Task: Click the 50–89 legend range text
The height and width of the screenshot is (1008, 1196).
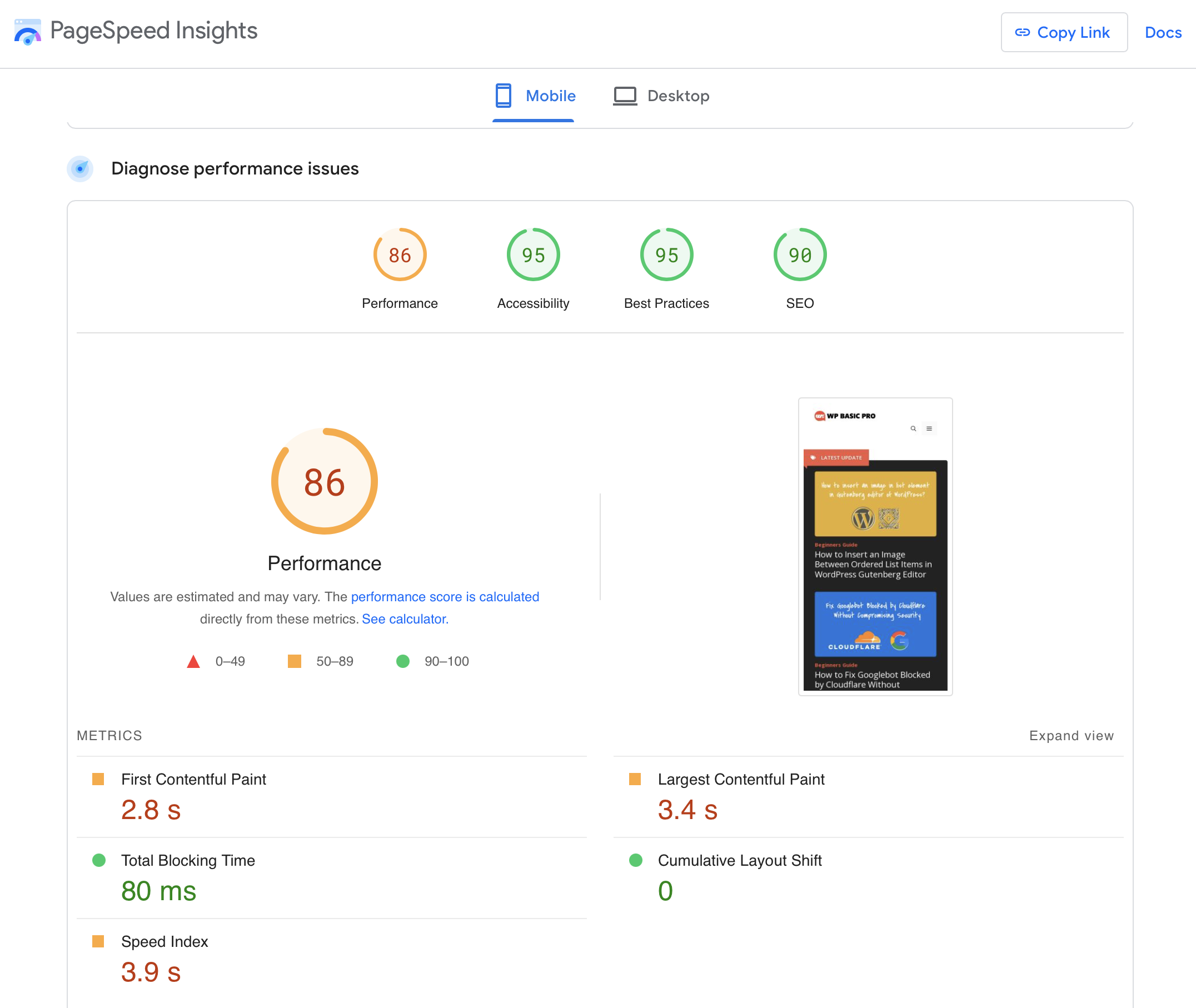Action: coord(335,662)
